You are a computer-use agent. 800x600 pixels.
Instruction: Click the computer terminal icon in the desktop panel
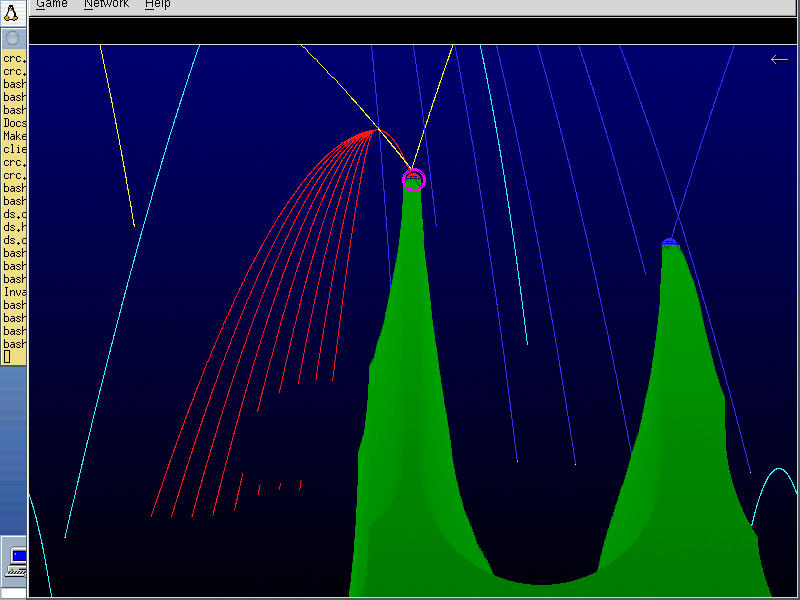click(x=16, y=563)
